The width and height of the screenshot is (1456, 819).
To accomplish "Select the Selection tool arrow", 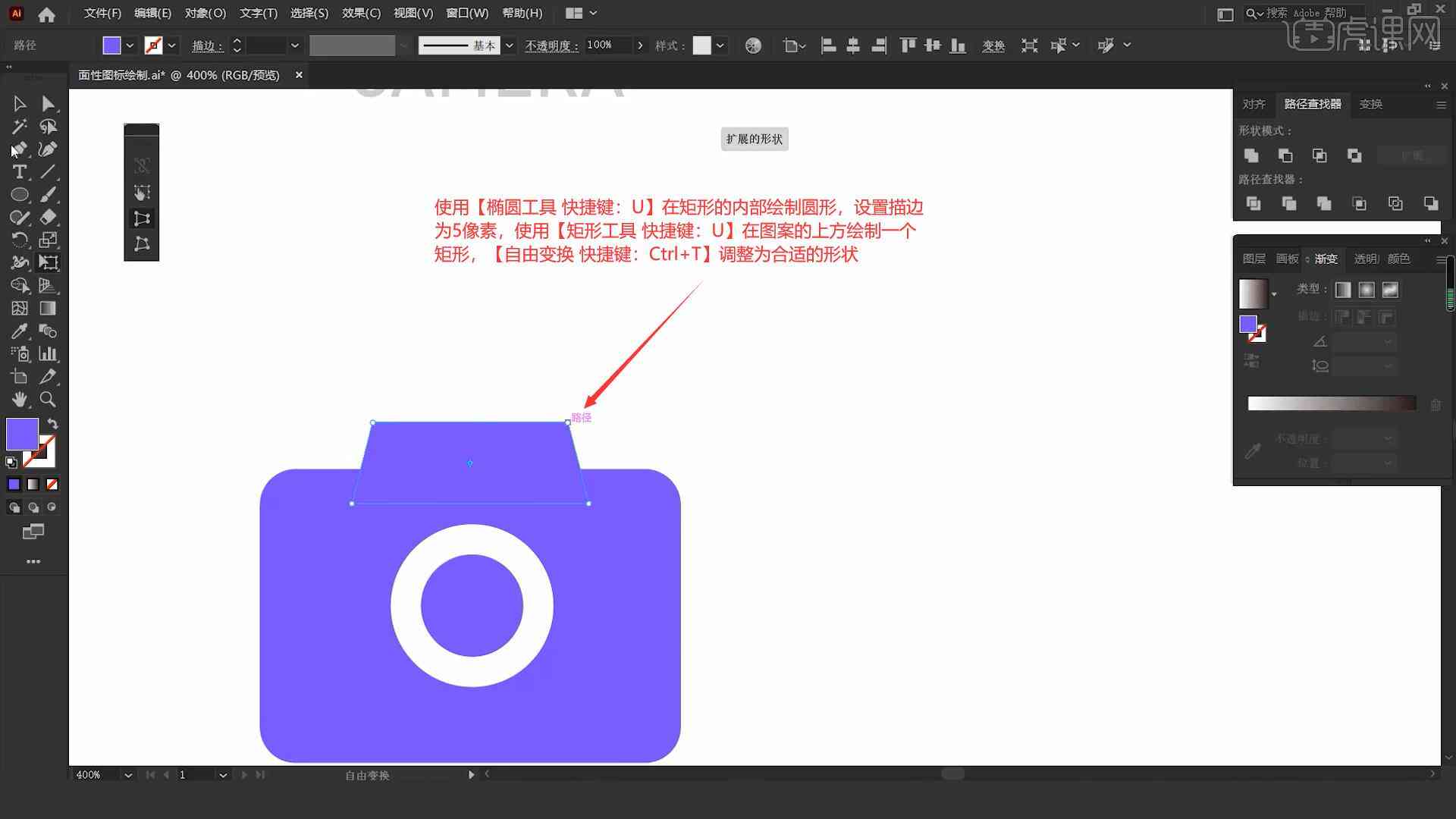I will pos(19,103).
